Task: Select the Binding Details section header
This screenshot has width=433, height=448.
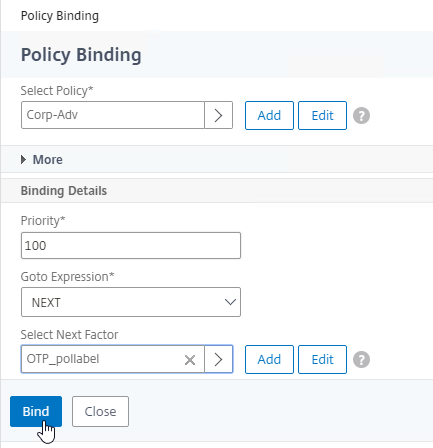Action: [x=64, y=191]
